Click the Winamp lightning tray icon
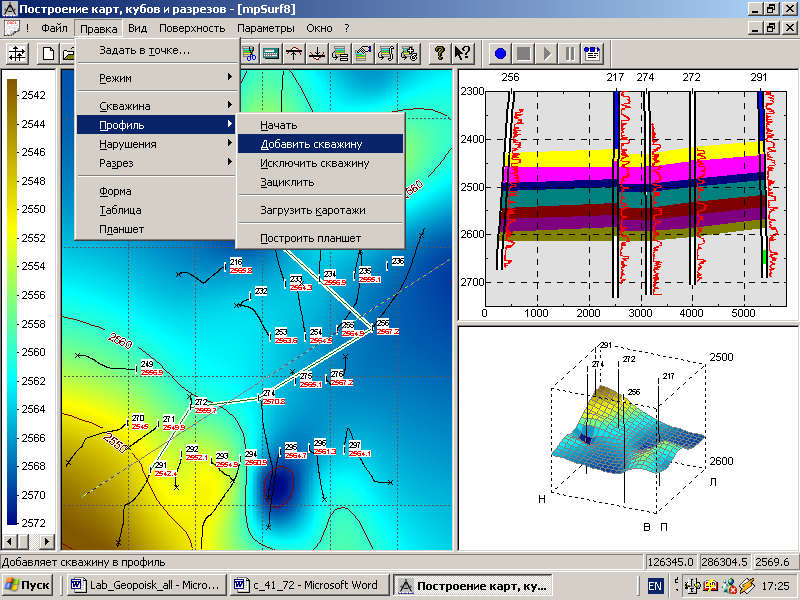Image resolution: width=800 pixels, height=600 pixels. [747, 585]
